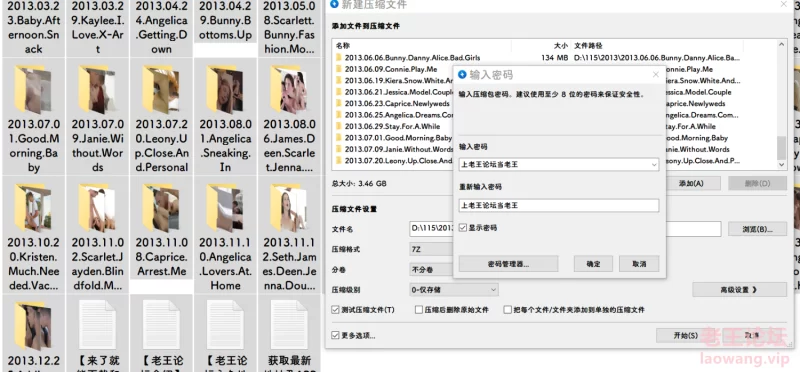Enable 压缩后删除原始文件 checkbox
This screenshot has width=800, height=372.
point(419,310)
